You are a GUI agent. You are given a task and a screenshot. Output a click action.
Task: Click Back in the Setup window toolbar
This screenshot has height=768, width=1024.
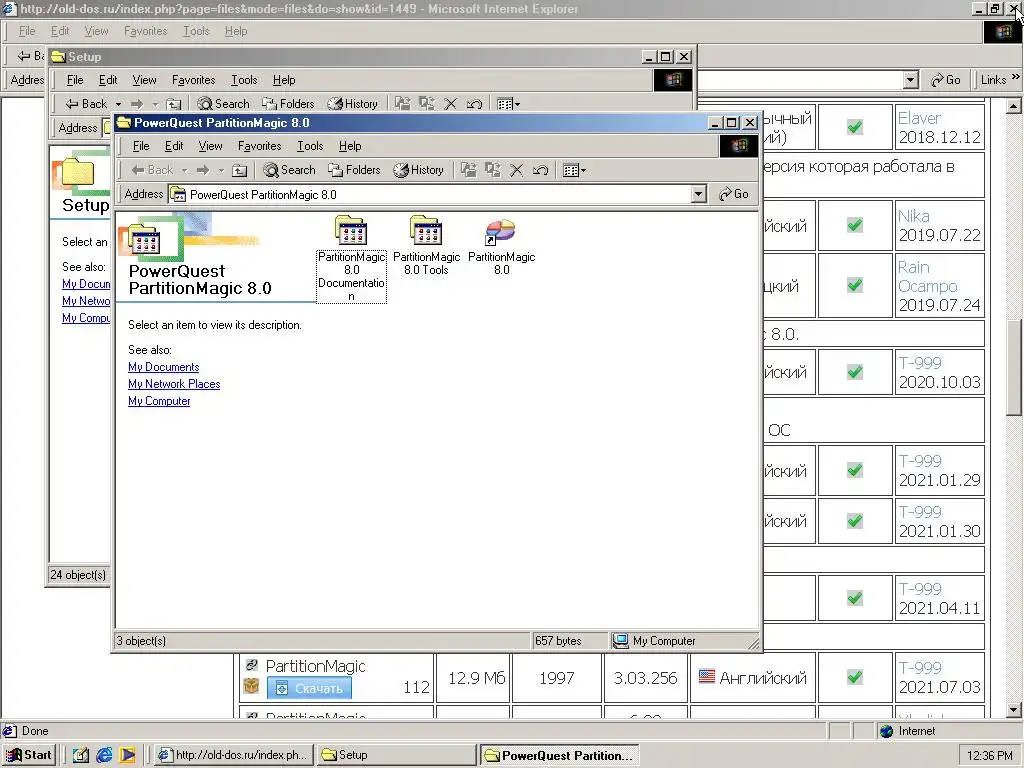point(87,104)
